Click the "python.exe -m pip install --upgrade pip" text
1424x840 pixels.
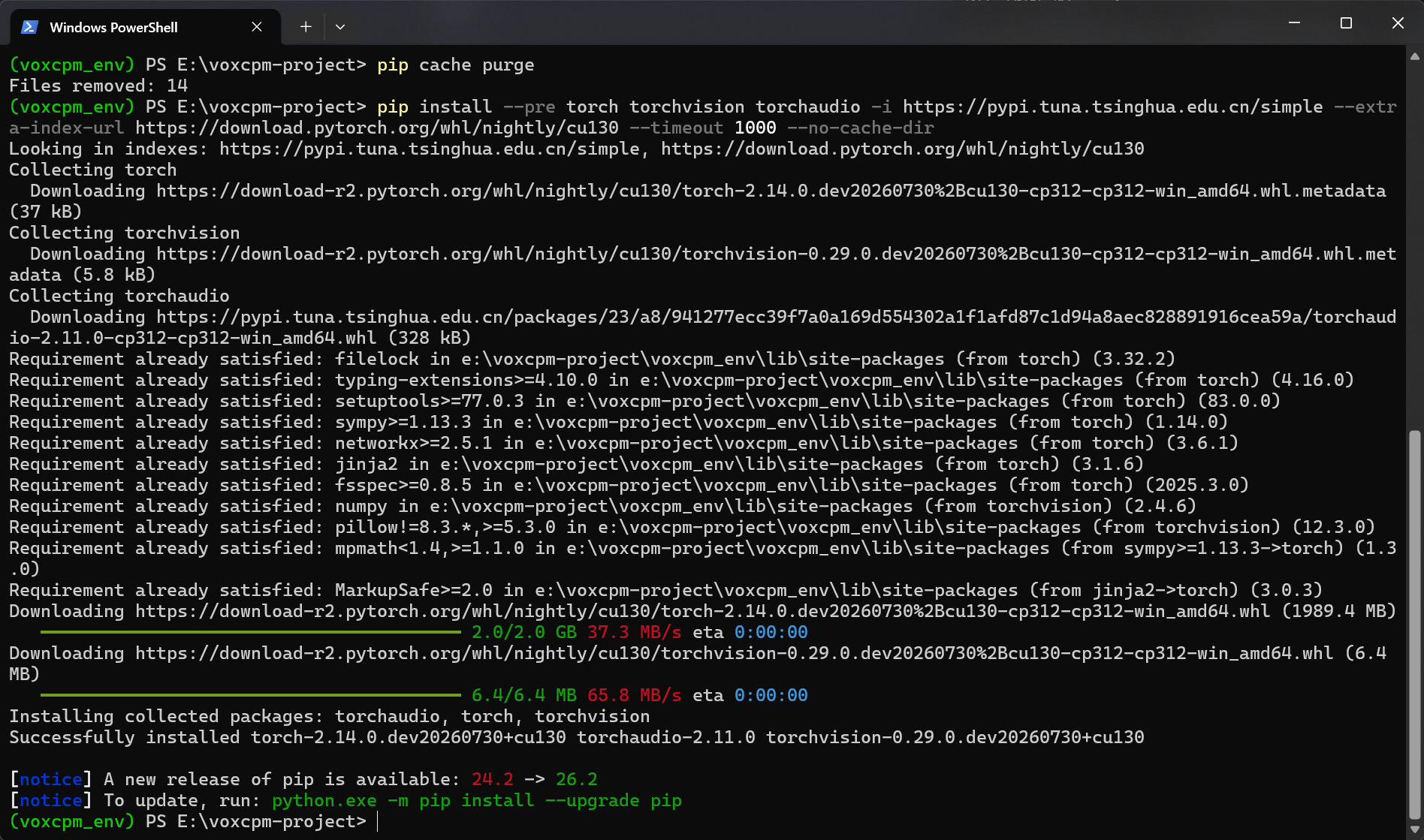(x=477, y=801)
